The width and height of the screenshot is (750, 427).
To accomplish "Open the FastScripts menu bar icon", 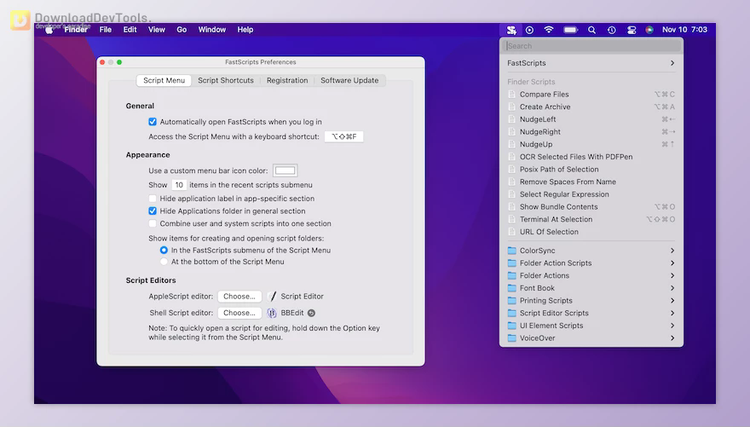I will [511, 30].
